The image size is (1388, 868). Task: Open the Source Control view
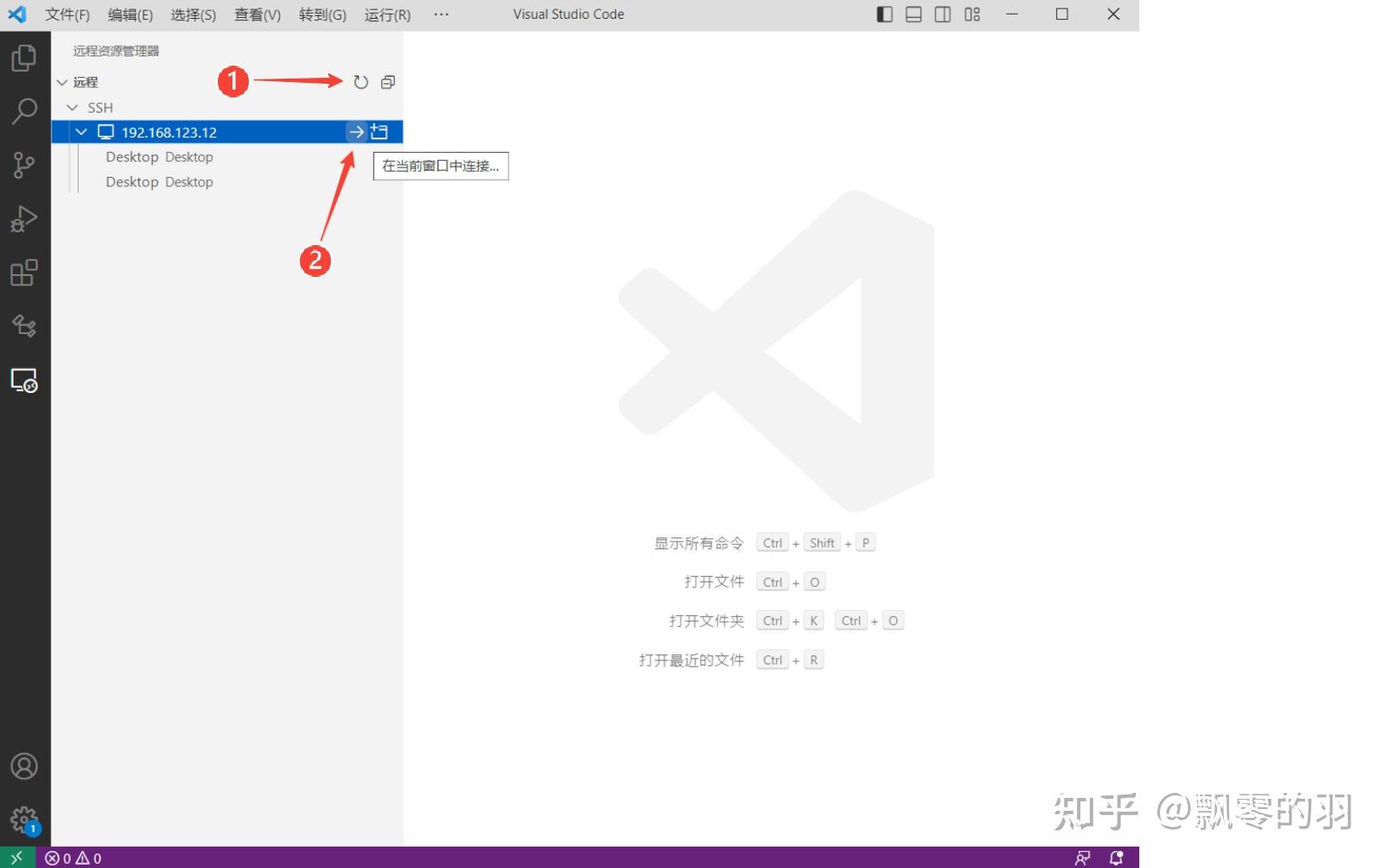24,164
